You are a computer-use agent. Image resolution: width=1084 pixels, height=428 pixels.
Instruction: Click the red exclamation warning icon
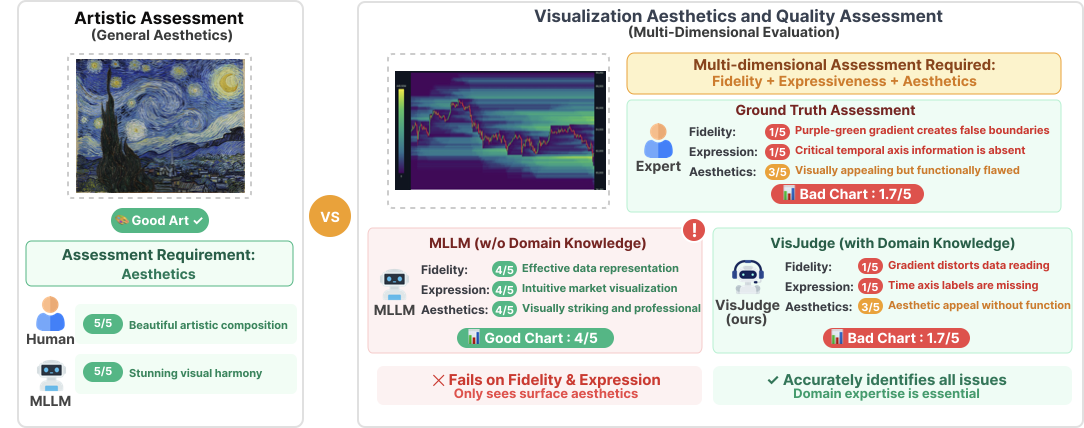[x=693, y=230]
